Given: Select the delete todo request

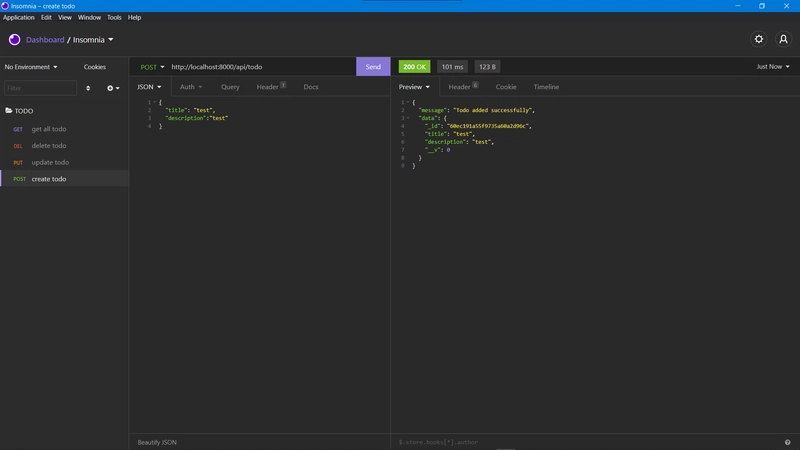Looking at the screenshot, I should tap(64, 145).
